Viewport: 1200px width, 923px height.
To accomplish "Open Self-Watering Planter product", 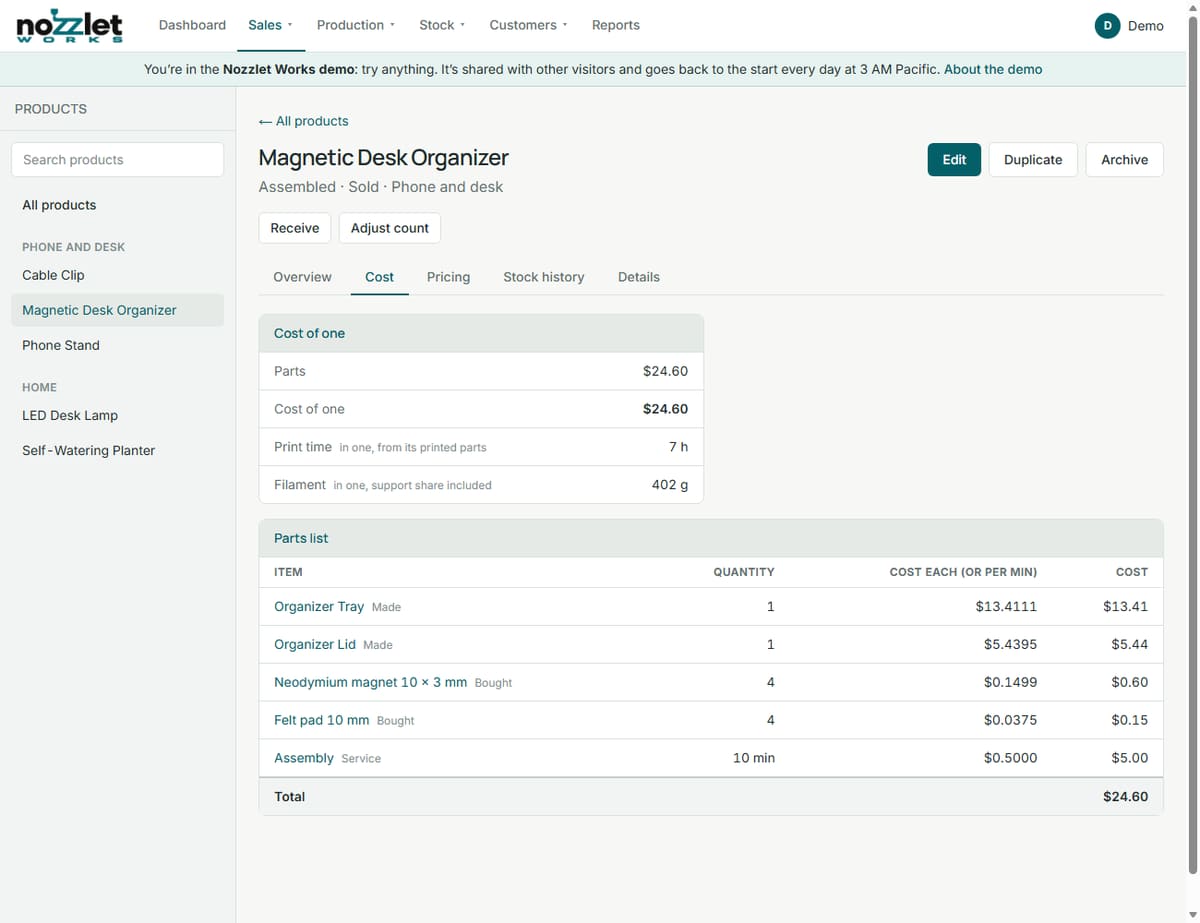I will tap(117, 450).
